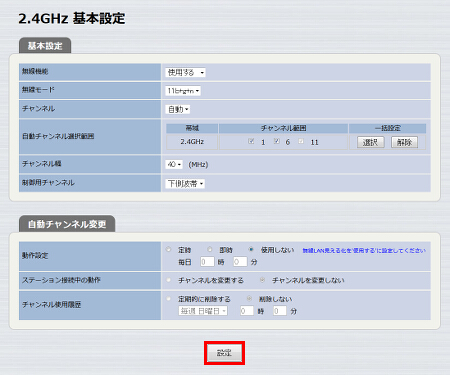
Task: Toggle the channel 11 checkbox
Action: tap(301, 141)
